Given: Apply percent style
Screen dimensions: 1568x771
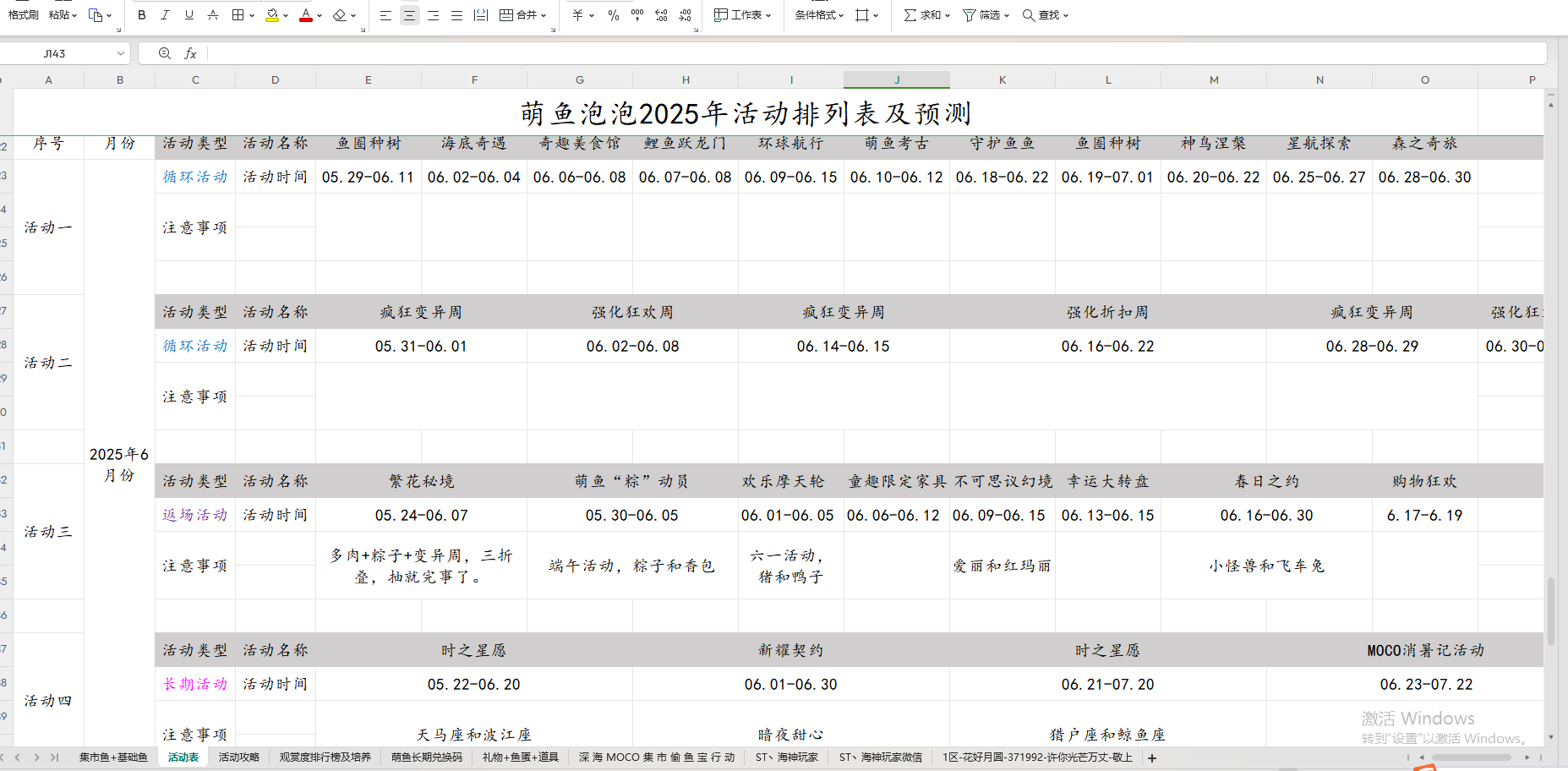Looking at the screenshot, I should tap(614, 15).
